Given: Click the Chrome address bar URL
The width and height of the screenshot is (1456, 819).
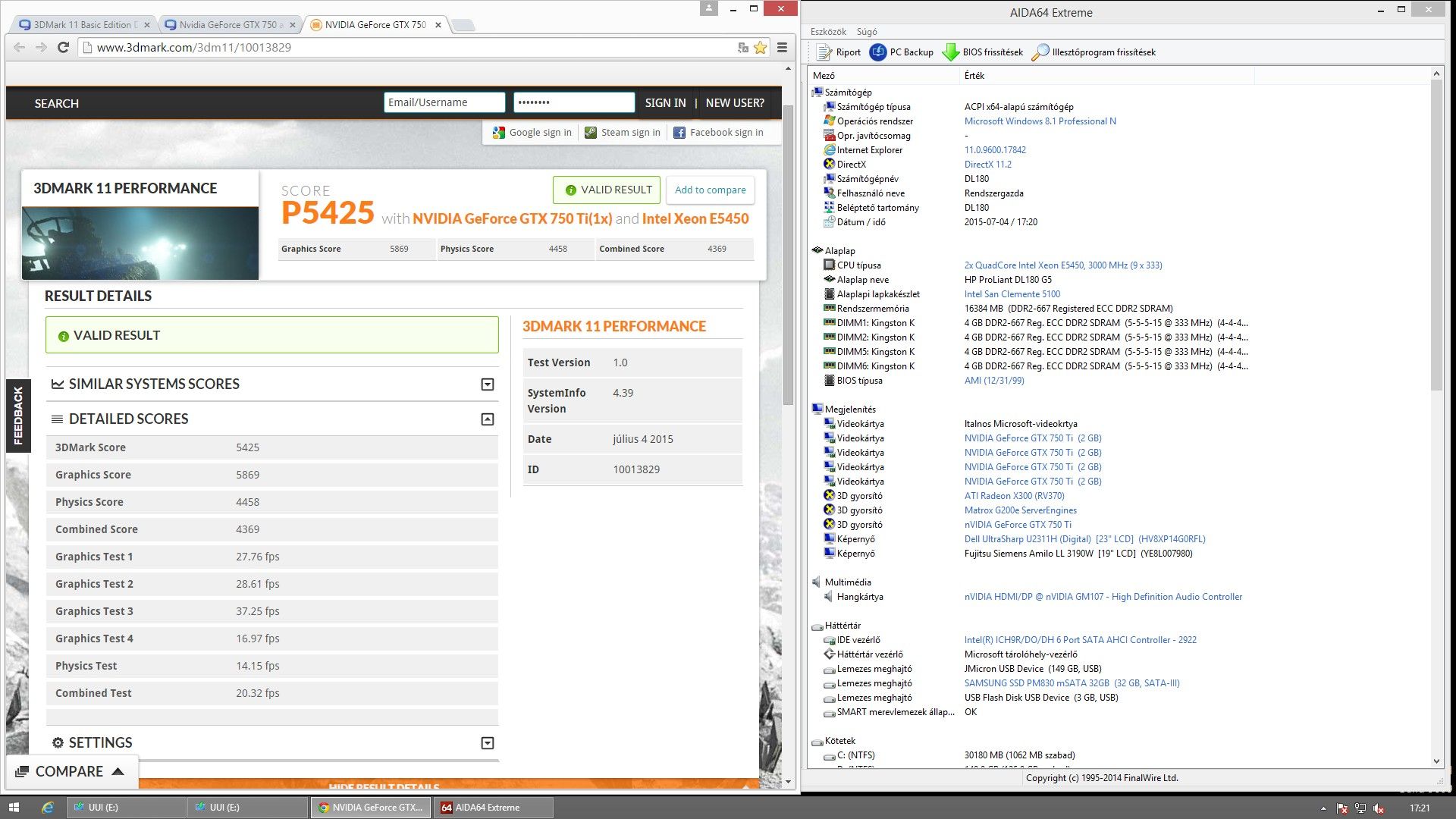Looking at the screenshot, I should (194, 47).
